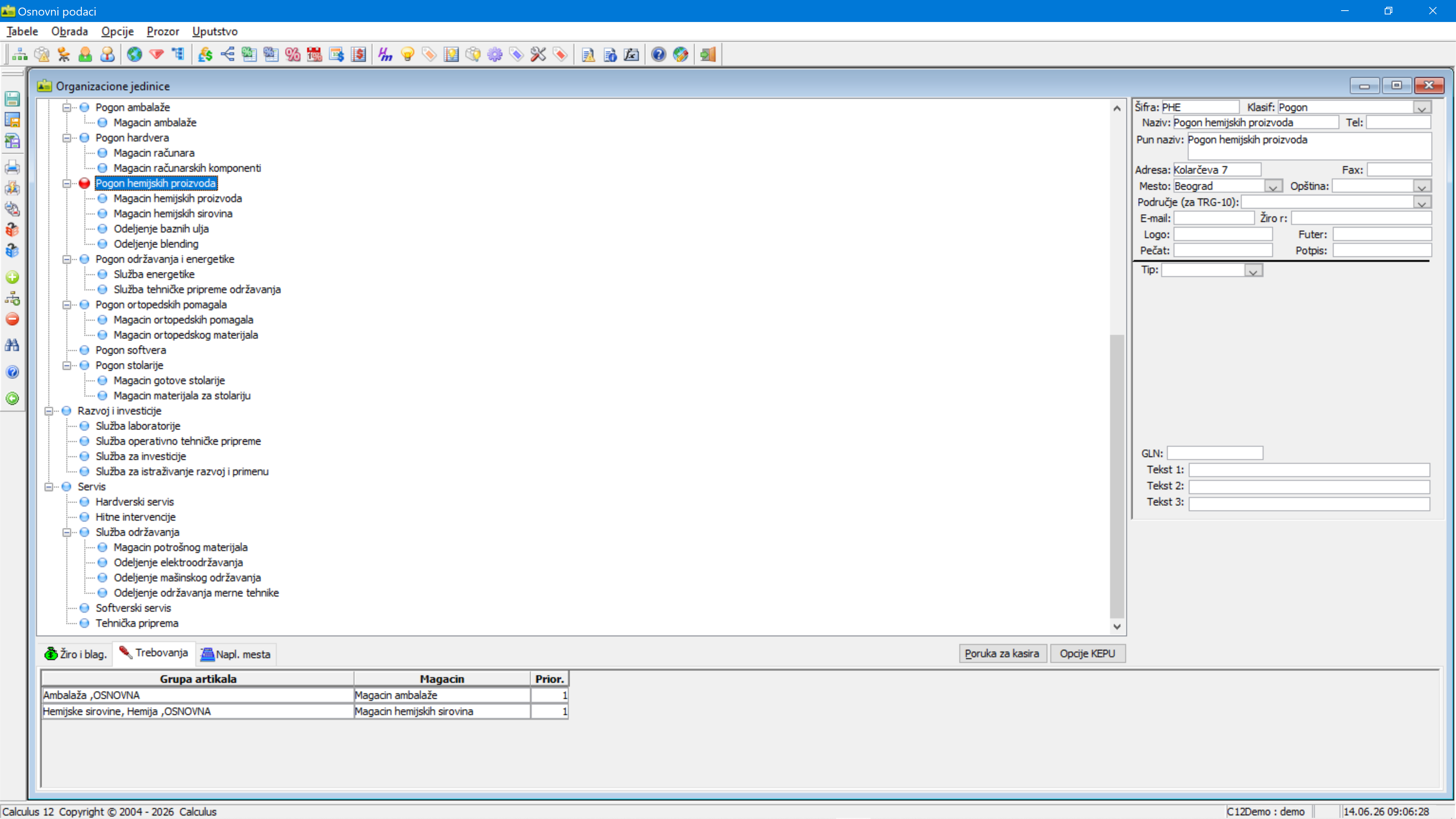The image size is (1456, 819).
Task: Open the Obrada menu
Action: pos(69,31)
